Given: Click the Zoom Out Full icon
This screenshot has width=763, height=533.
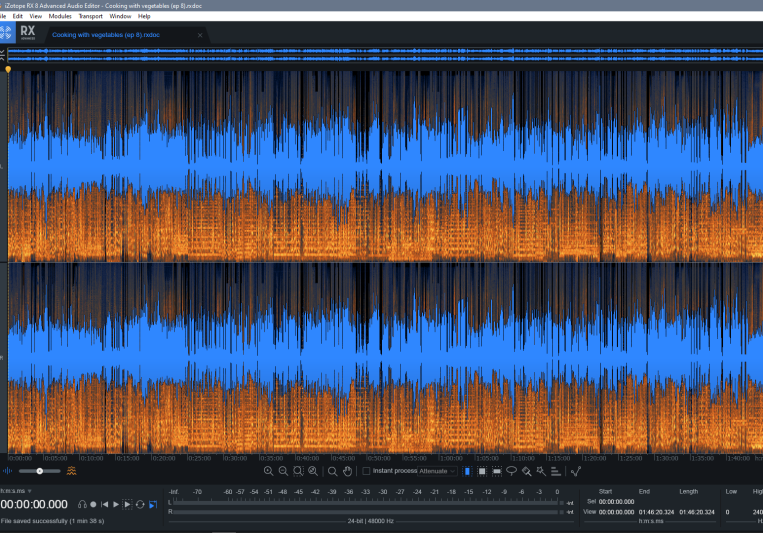Looking at the screenshot, I should [313, 471].
